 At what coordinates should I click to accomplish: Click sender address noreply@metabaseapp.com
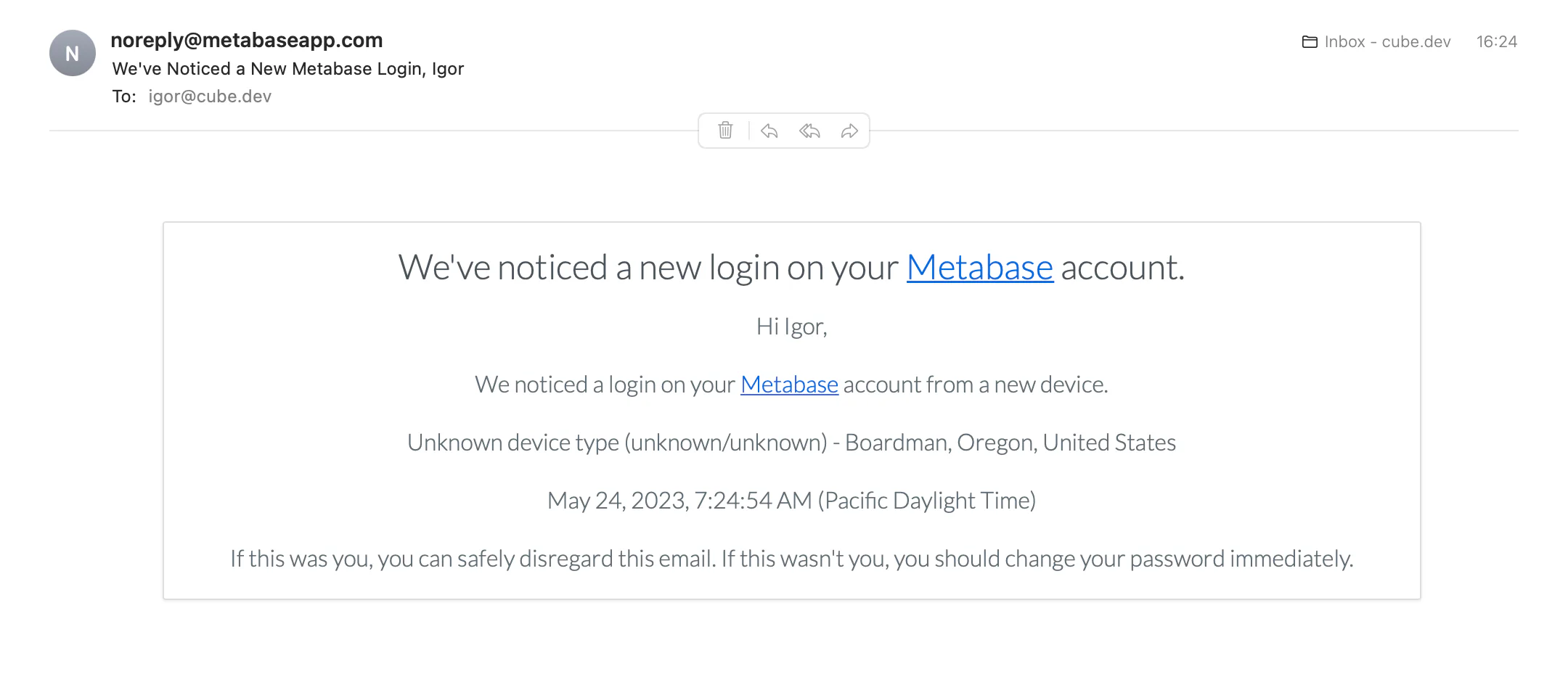[x=246, y=40]
